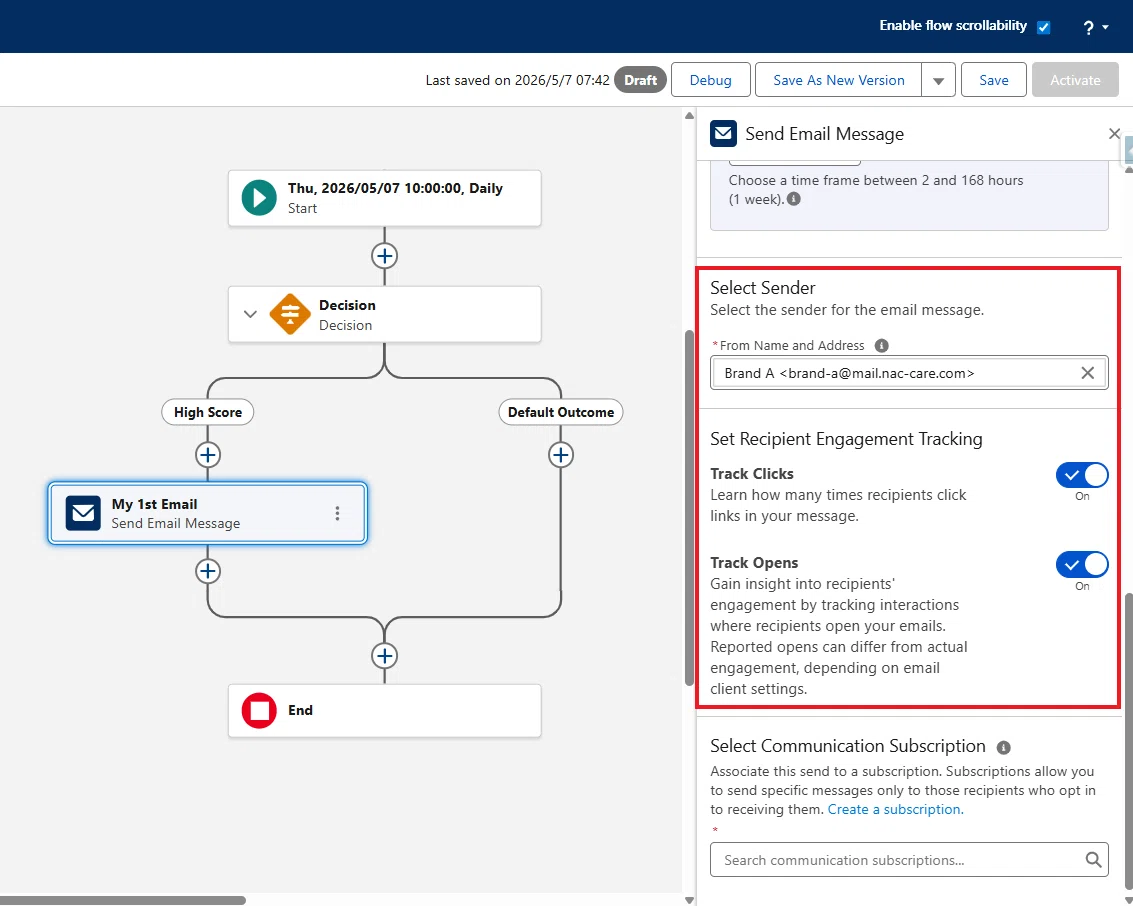Viewport: 1133px width, 906px height.
Task: Select the orange Decision element icon
Action: point(290,314)
